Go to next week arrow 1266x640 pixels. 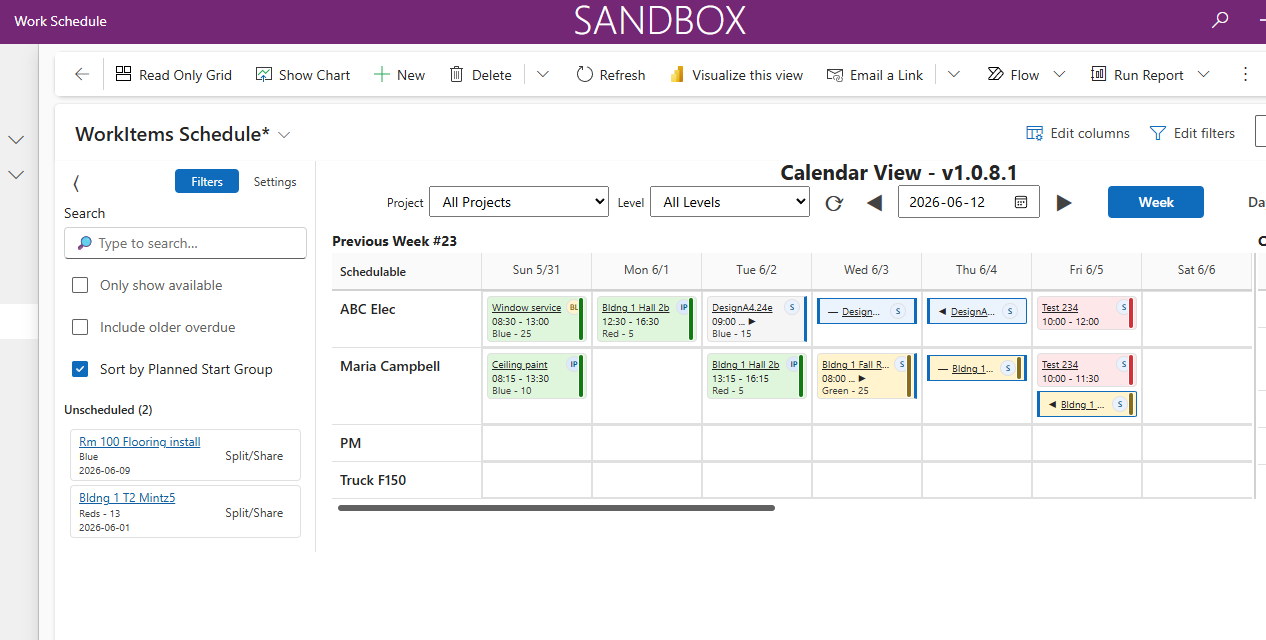click(1064, 203)
